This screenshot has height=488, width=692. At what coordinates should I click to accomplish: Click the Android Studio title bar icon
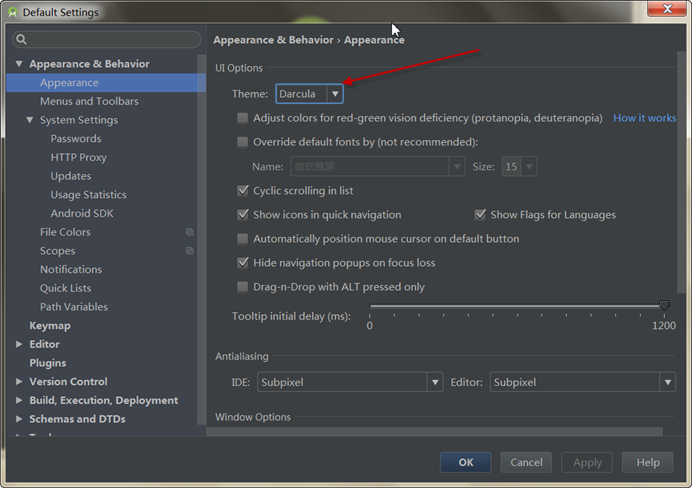pos(13,12)
